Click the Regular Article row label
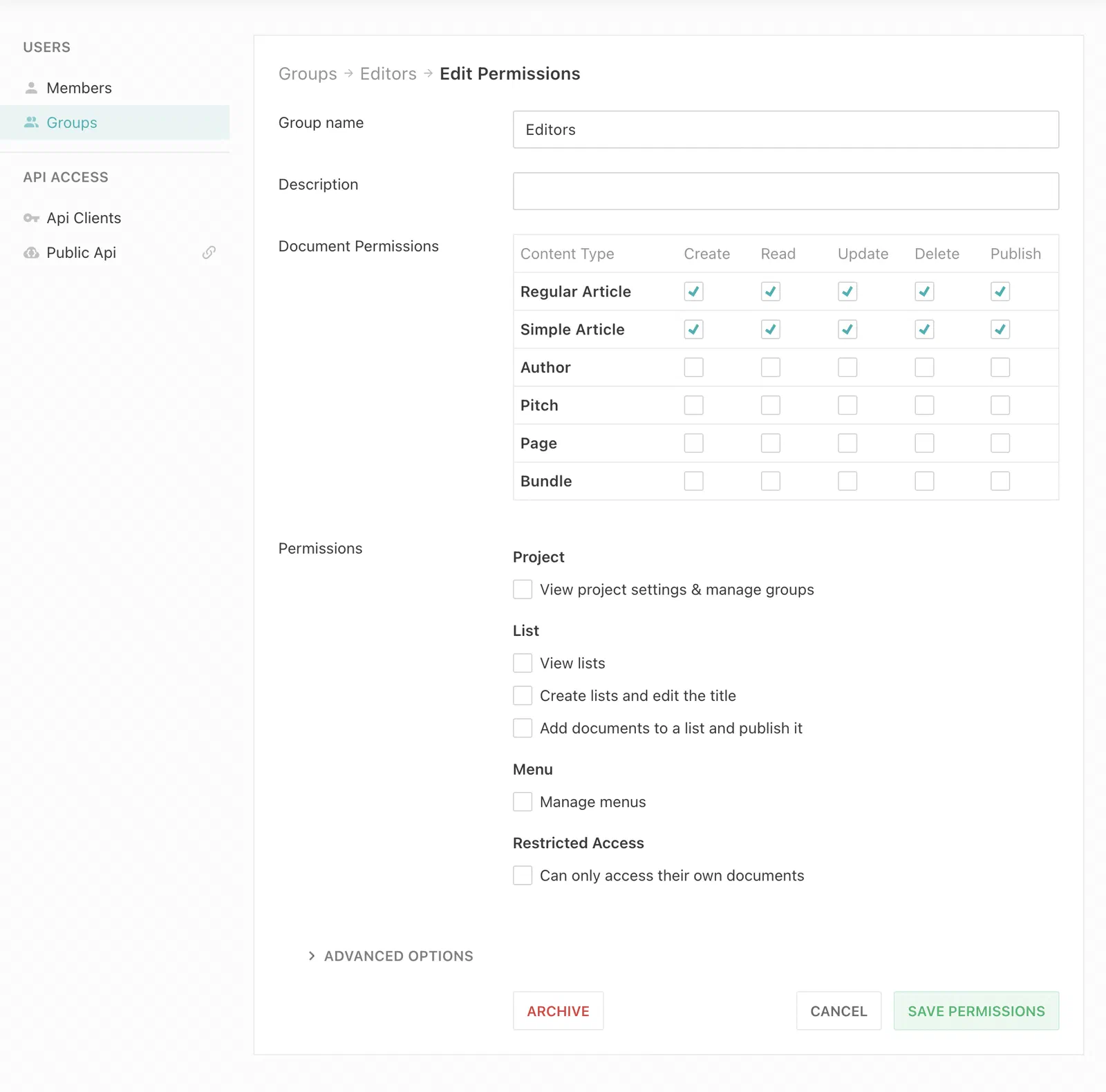 [x=576, y=292]
